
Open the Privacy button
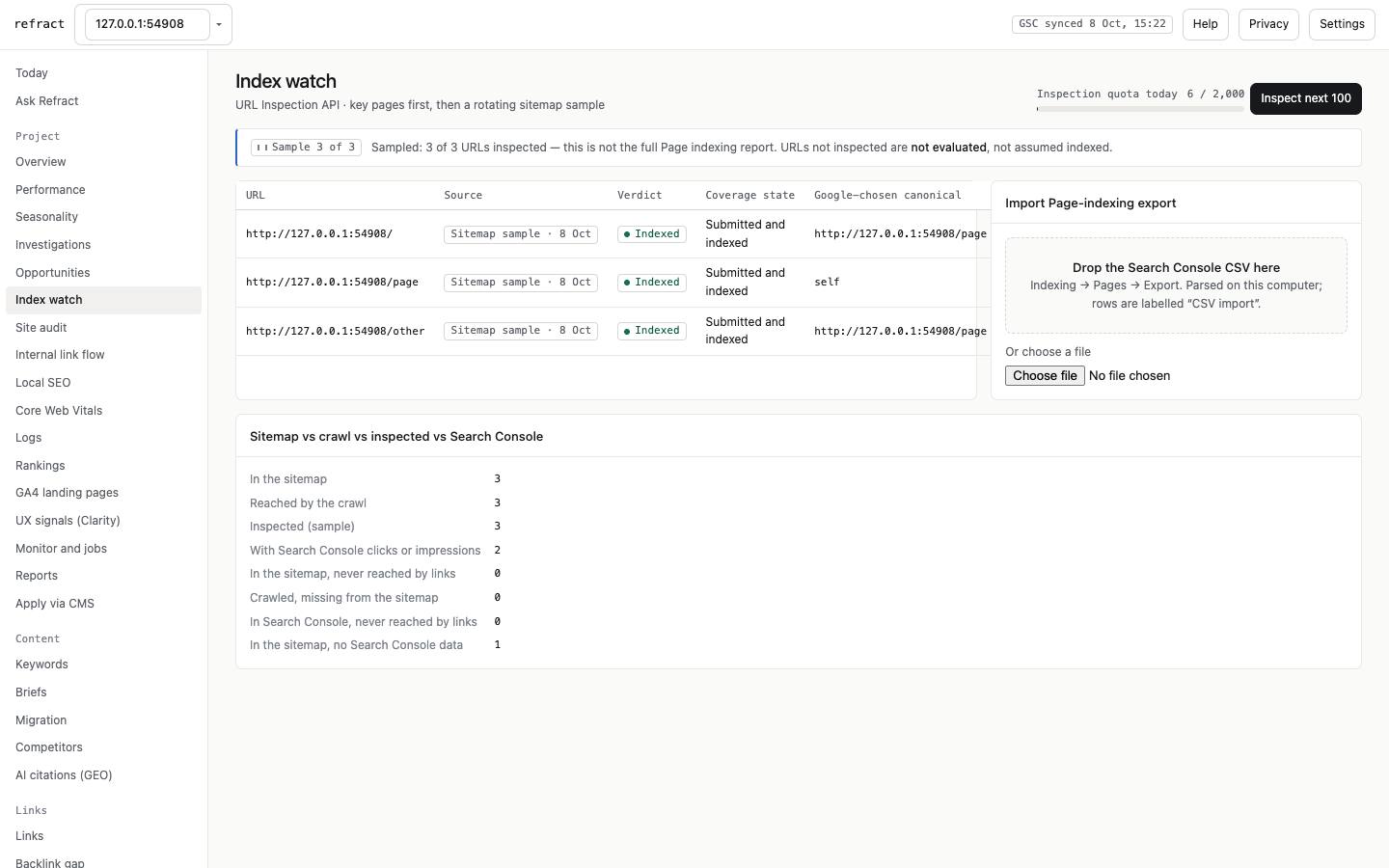pos(1268,24)
